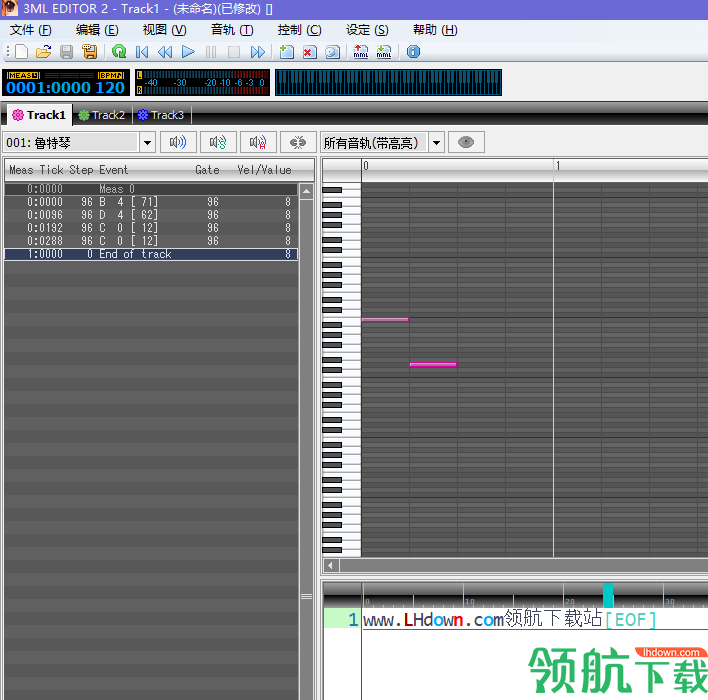
Task: Jump to the start with the skip-back icon
Action: click(x=142, y=52)
